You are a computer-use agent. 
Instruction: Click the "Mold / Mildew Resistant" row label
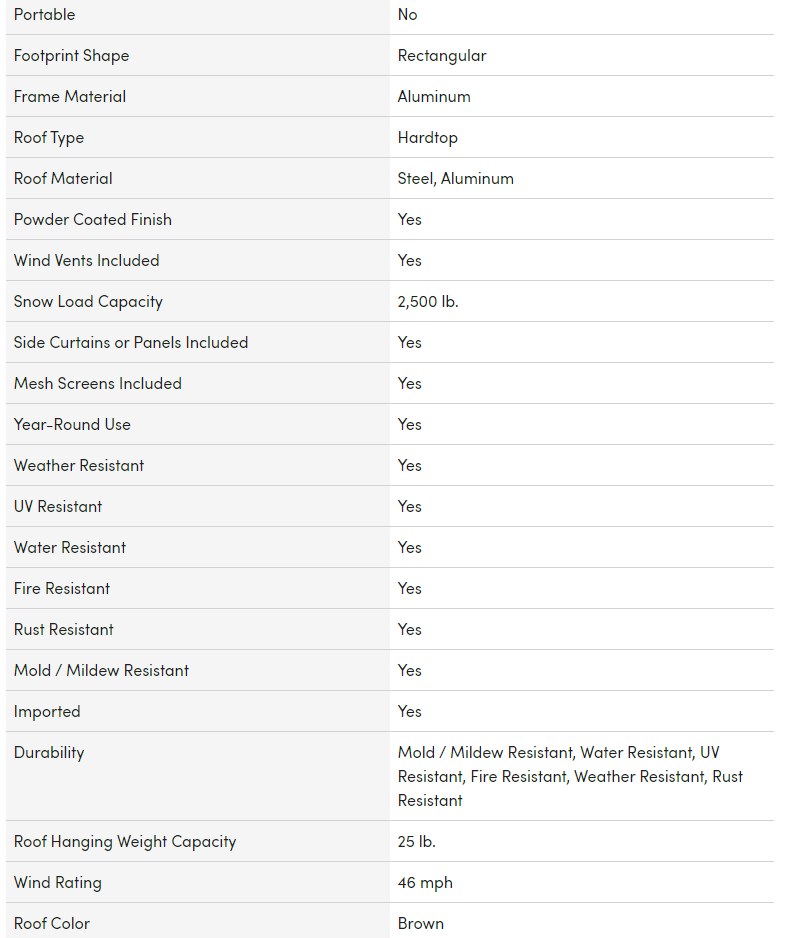101,671
